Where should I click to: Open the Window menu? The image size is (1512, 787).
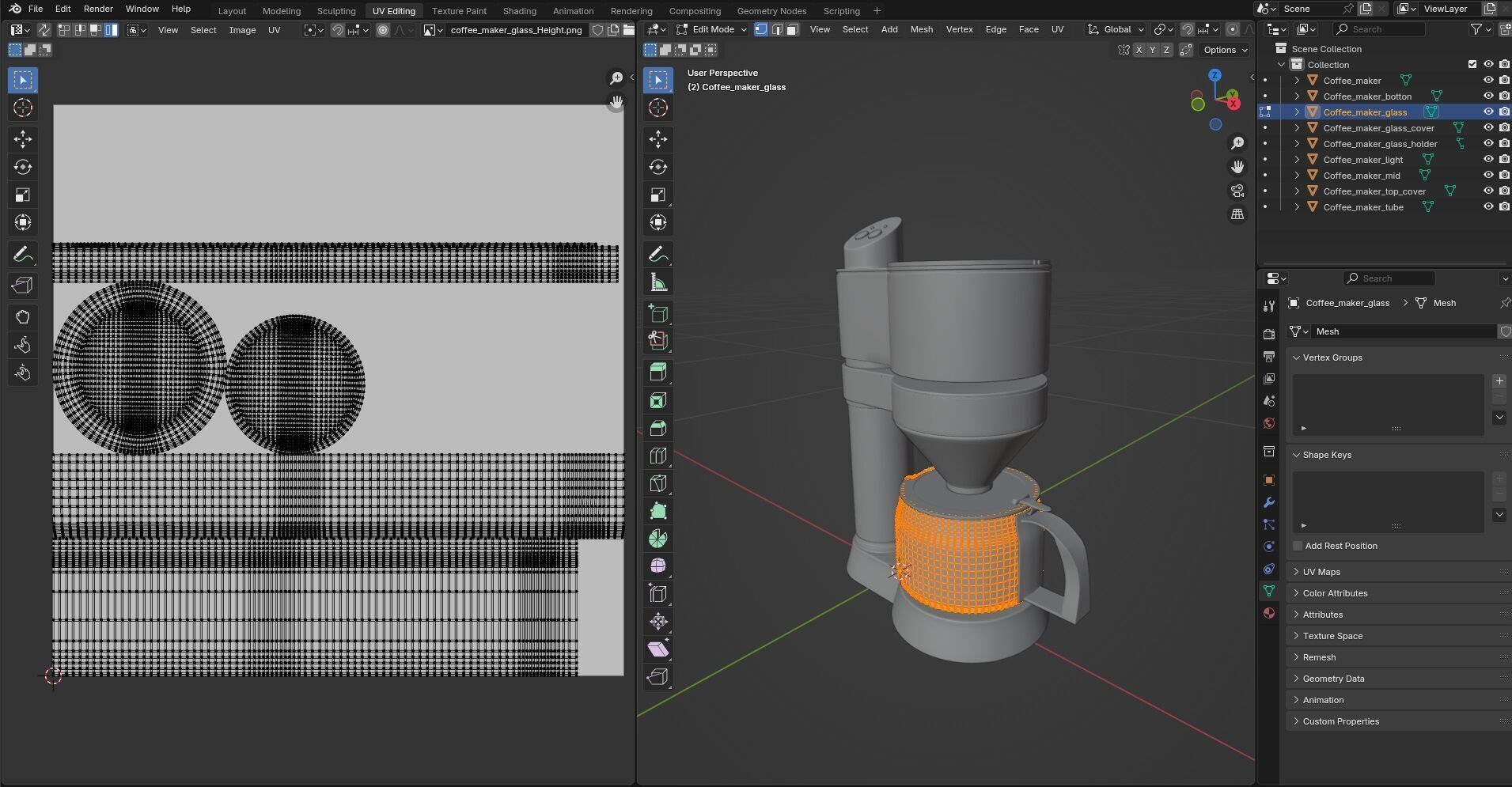tap(142, 9)
